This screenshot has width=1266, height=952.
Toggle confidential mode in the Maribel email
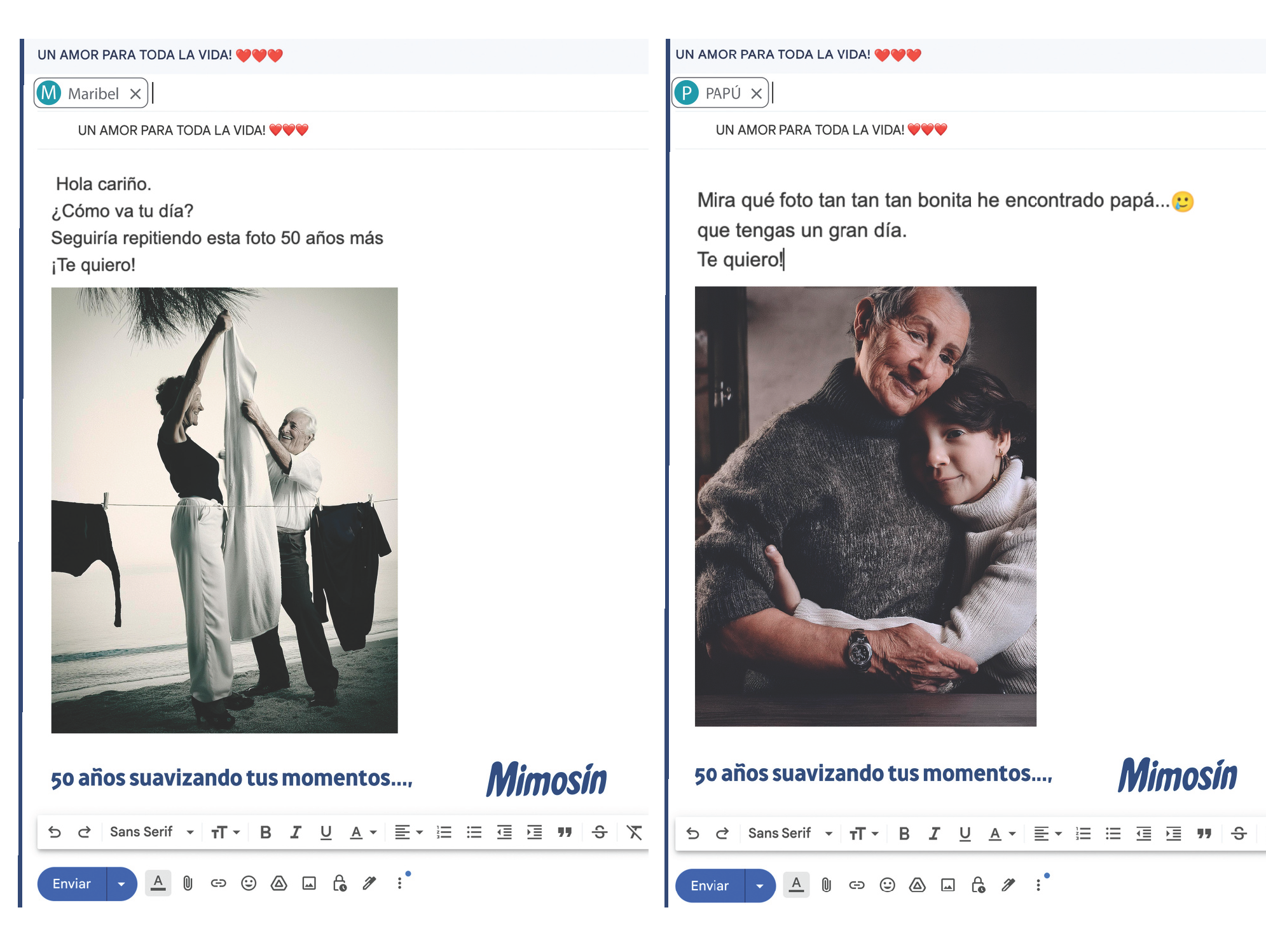(x=340, y=883)
